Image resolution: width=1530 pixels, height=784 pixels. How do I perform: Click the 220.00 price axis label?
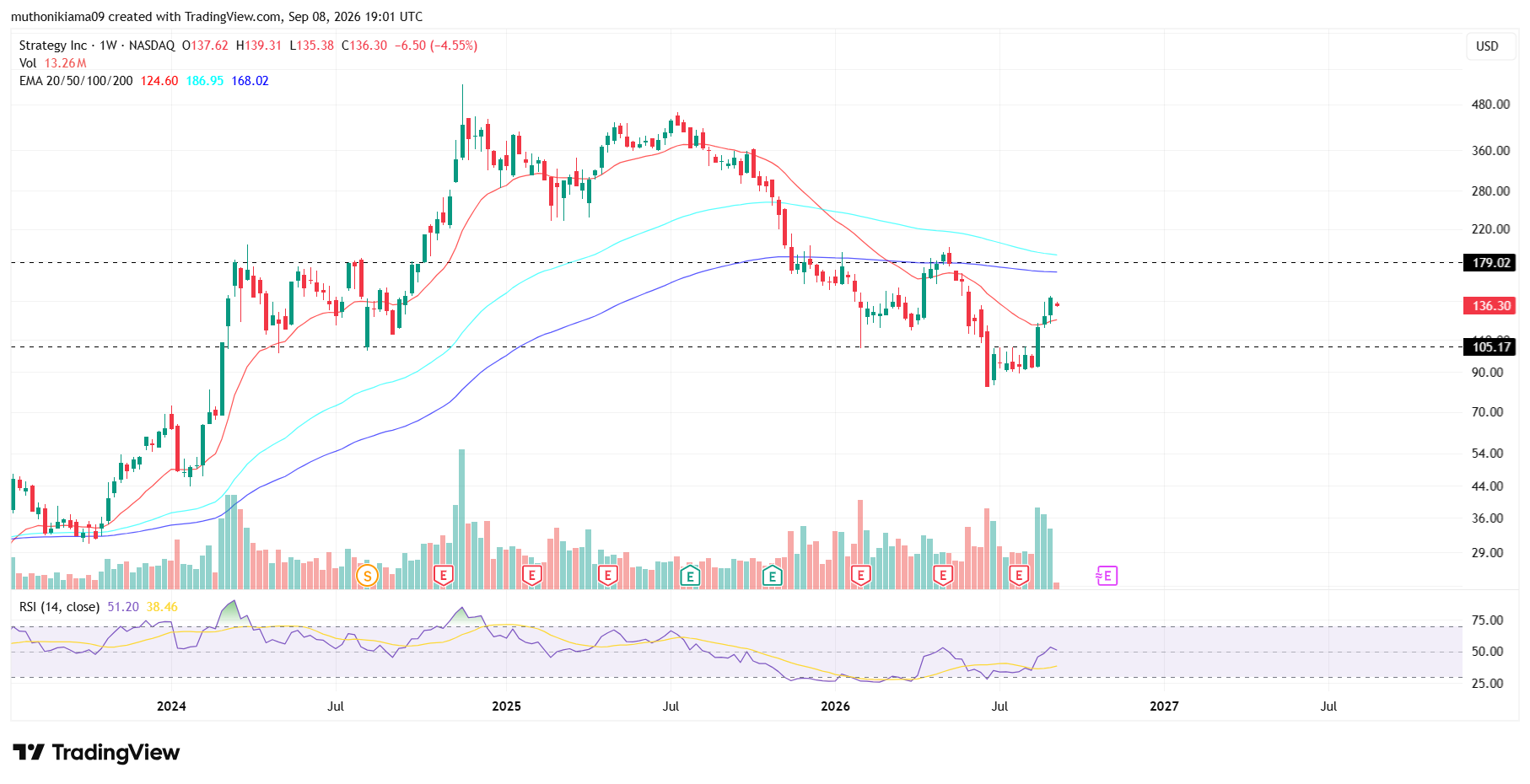tap(1490, 229)
